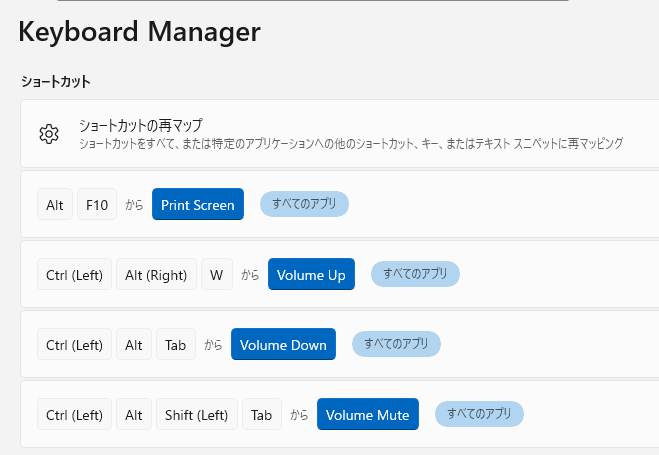Viewport: 659px width, 455px height.
Task: Select the Shift (Left) key chip
Action: 197,415
